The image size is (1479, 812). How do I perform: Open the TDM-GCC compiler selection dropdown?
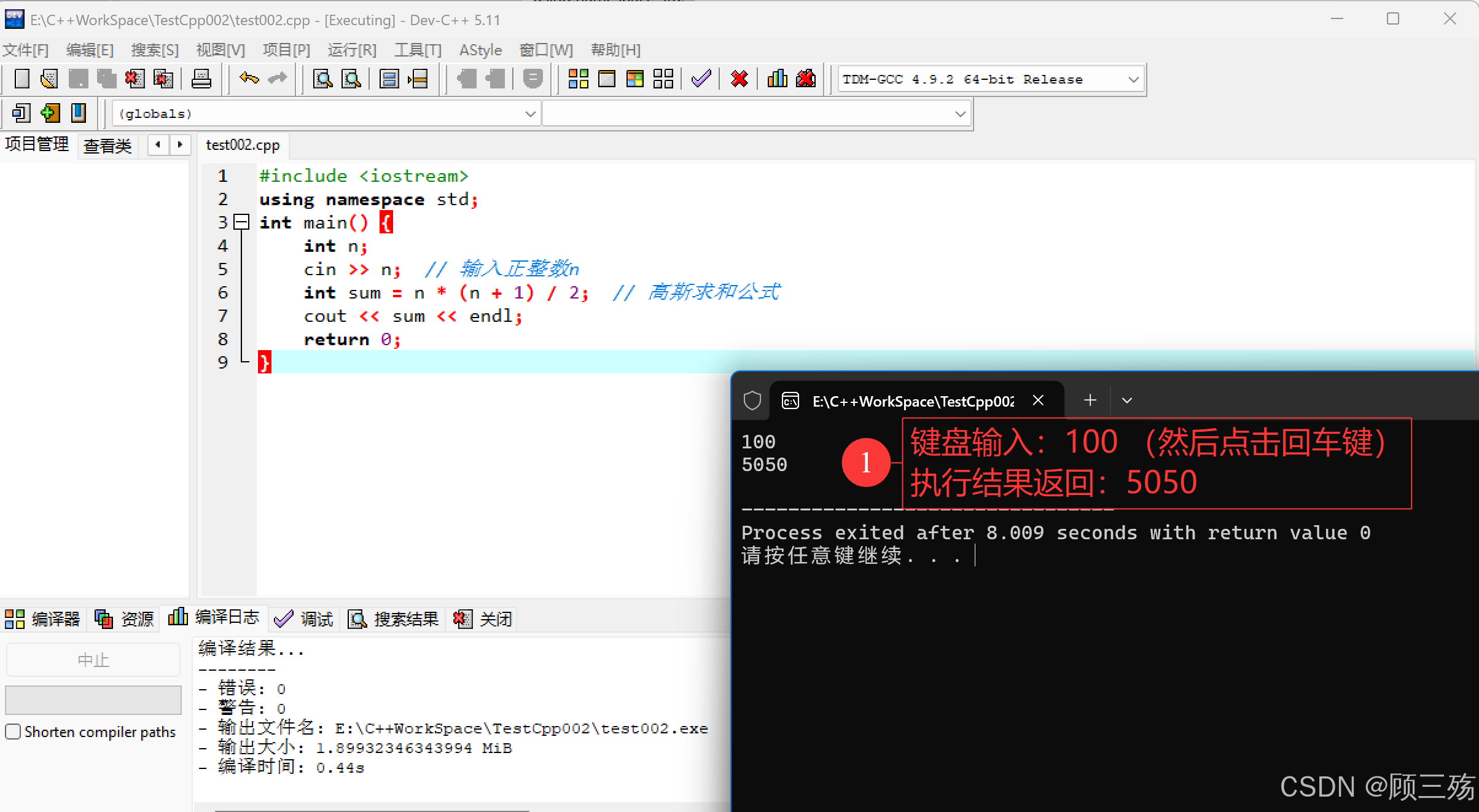(1133, 79)
